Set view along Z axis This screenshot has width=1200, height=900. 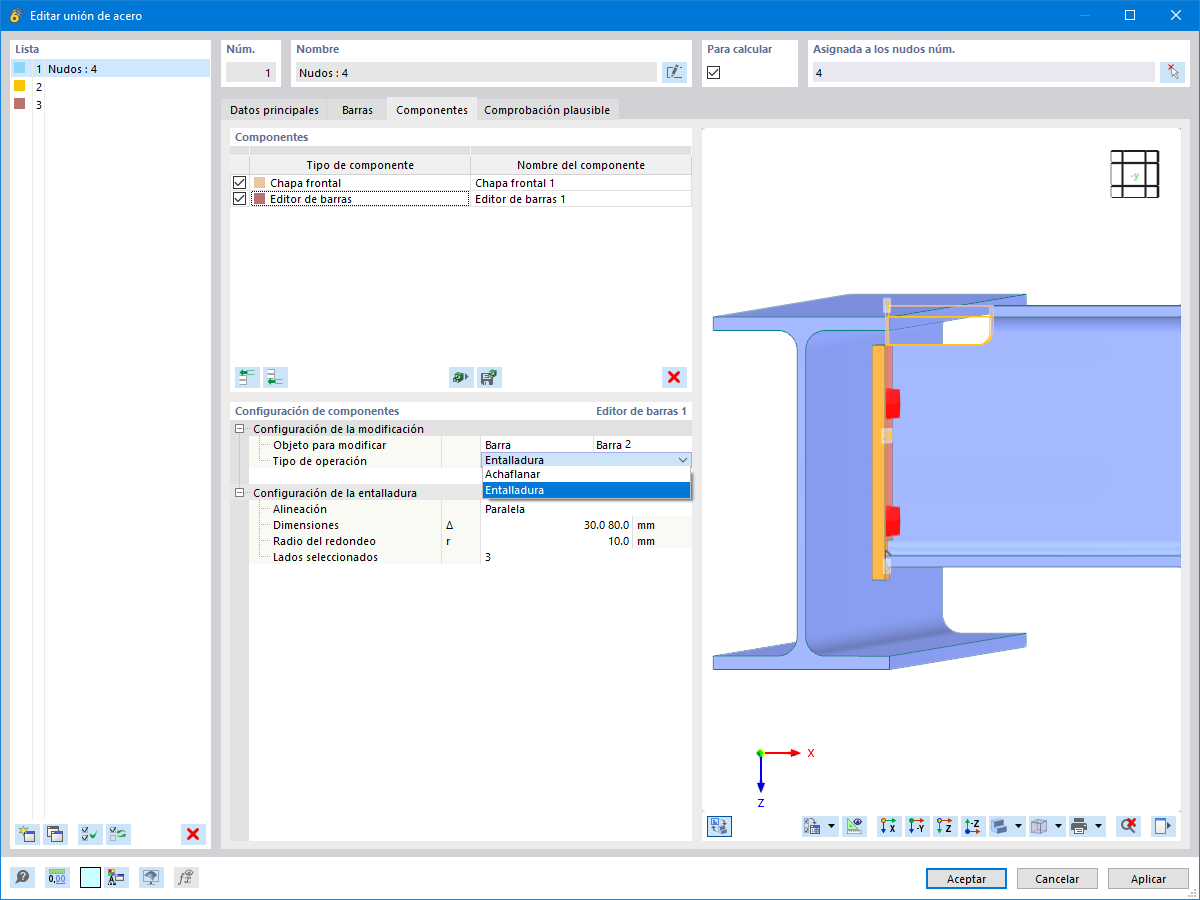tap(945, 826)
